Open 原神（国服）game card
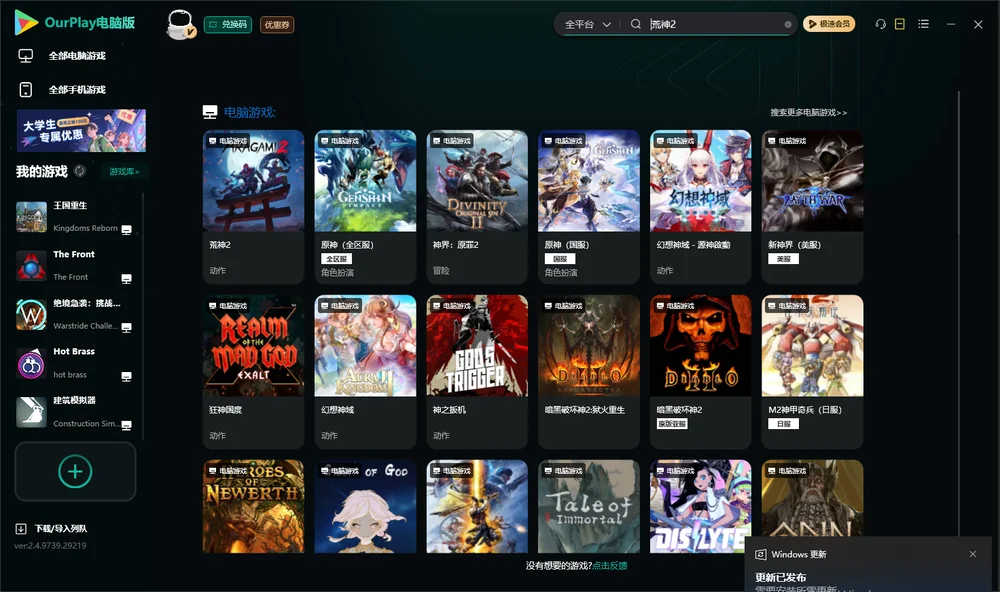 tap(589, 207)
